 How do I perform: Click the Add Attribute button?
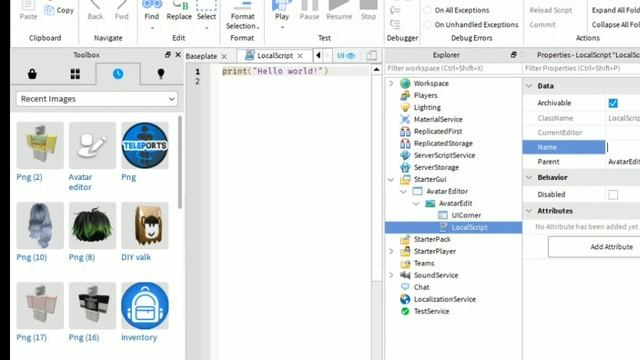click(594, 247)
